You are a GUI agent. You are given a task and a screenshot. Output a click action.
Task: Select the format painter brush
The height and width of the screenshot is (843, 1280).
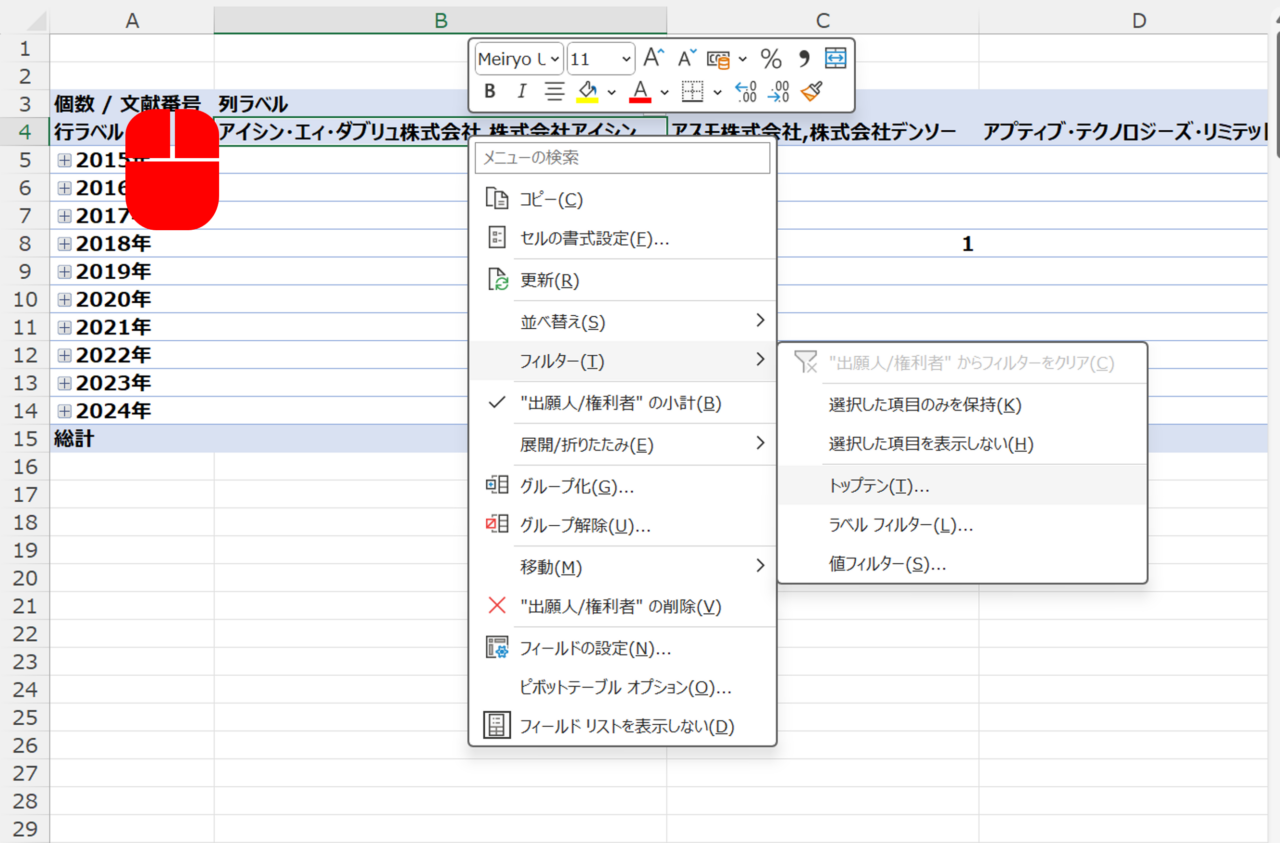[x=812, y=92]
